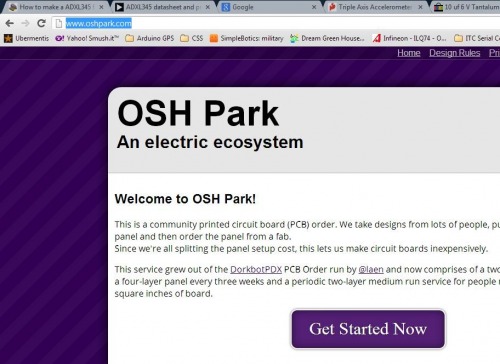This screenshot has width=500, height=364.
Task: Click the ADXL345 datasheet tab favicon
Action: coord(119,7)
